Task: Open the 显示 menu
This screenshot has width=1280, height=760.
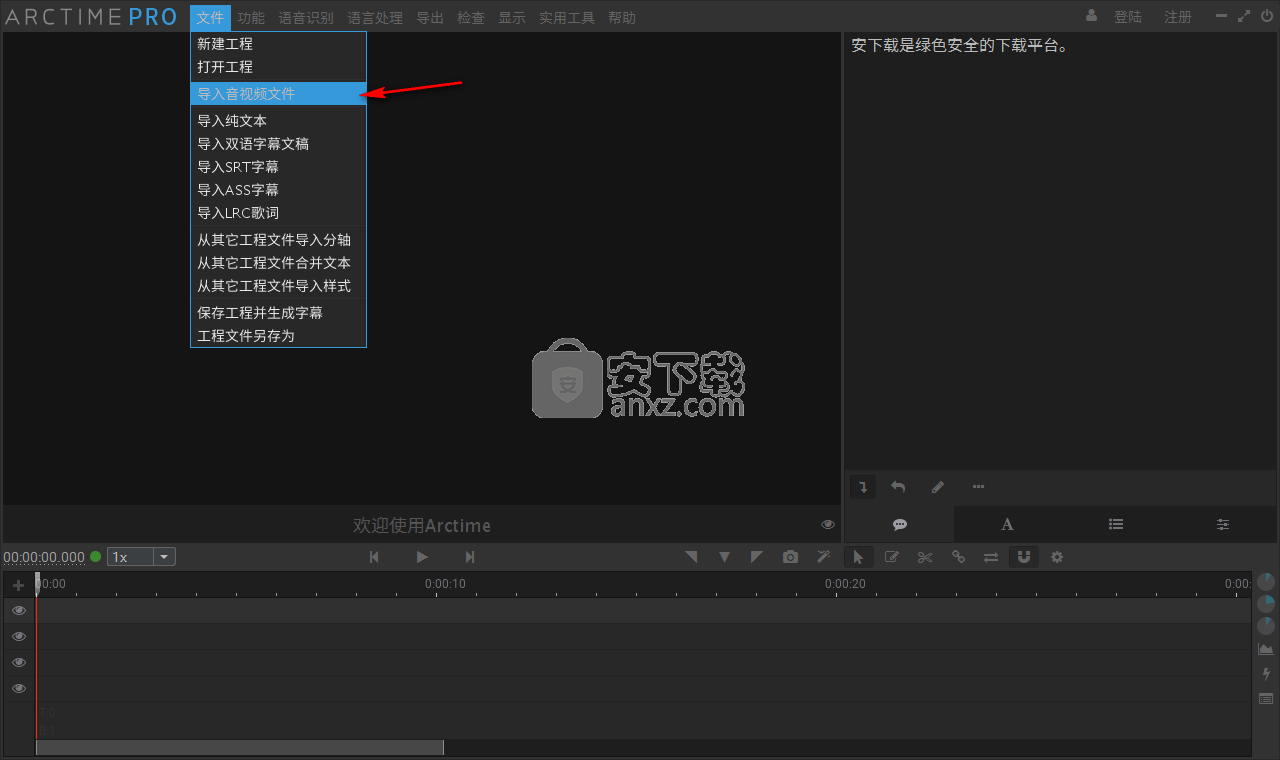Action: (512, 17)
